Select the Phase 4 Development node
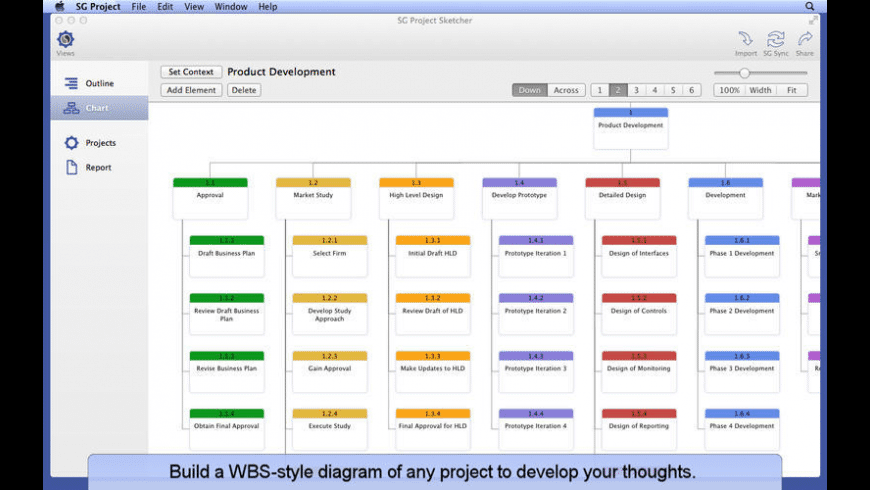This screenshot has width=870, height=490. click(x=742, y=429)
